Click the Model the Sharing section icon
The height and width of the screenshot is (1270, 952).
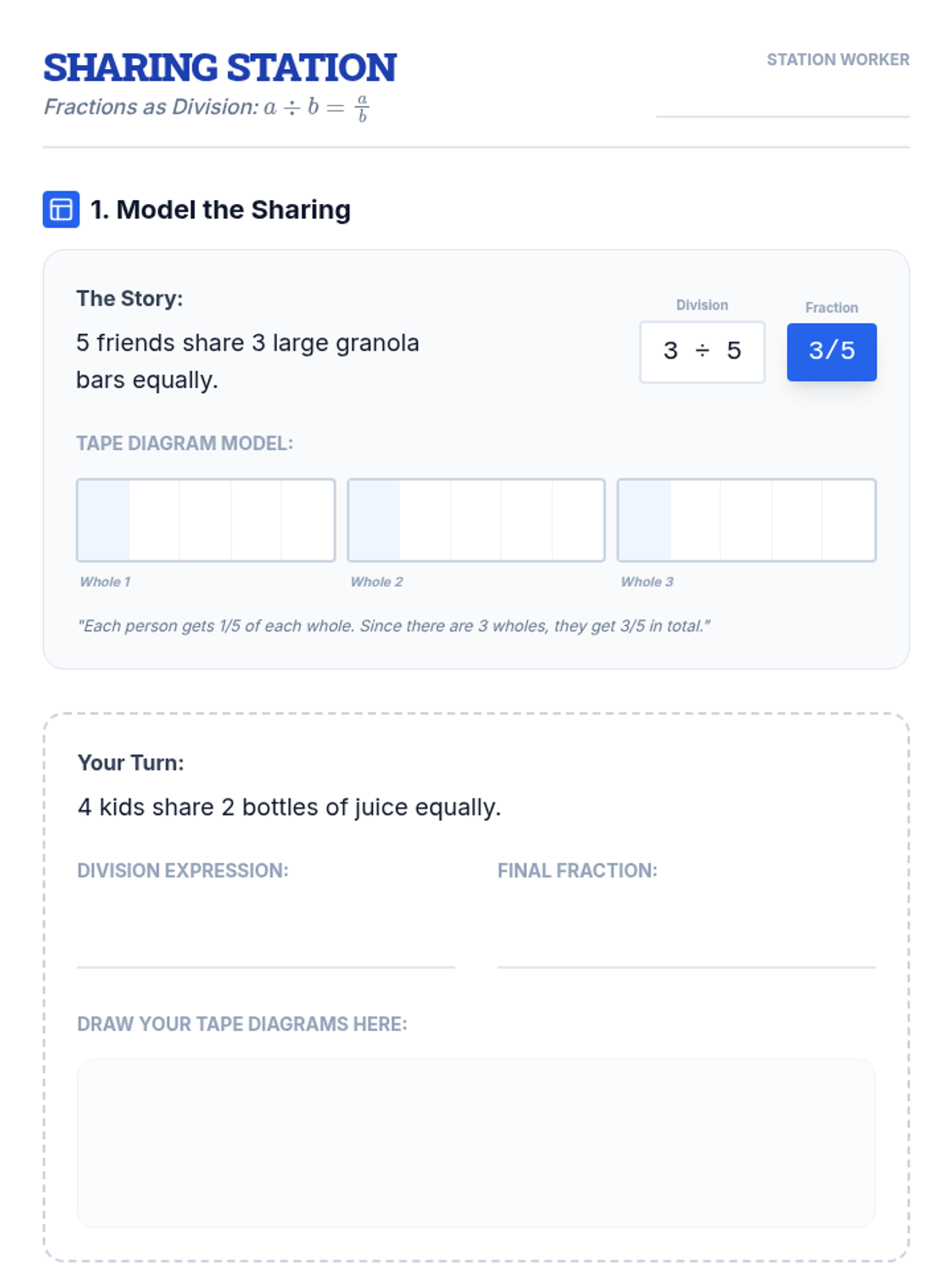[61, 210]
